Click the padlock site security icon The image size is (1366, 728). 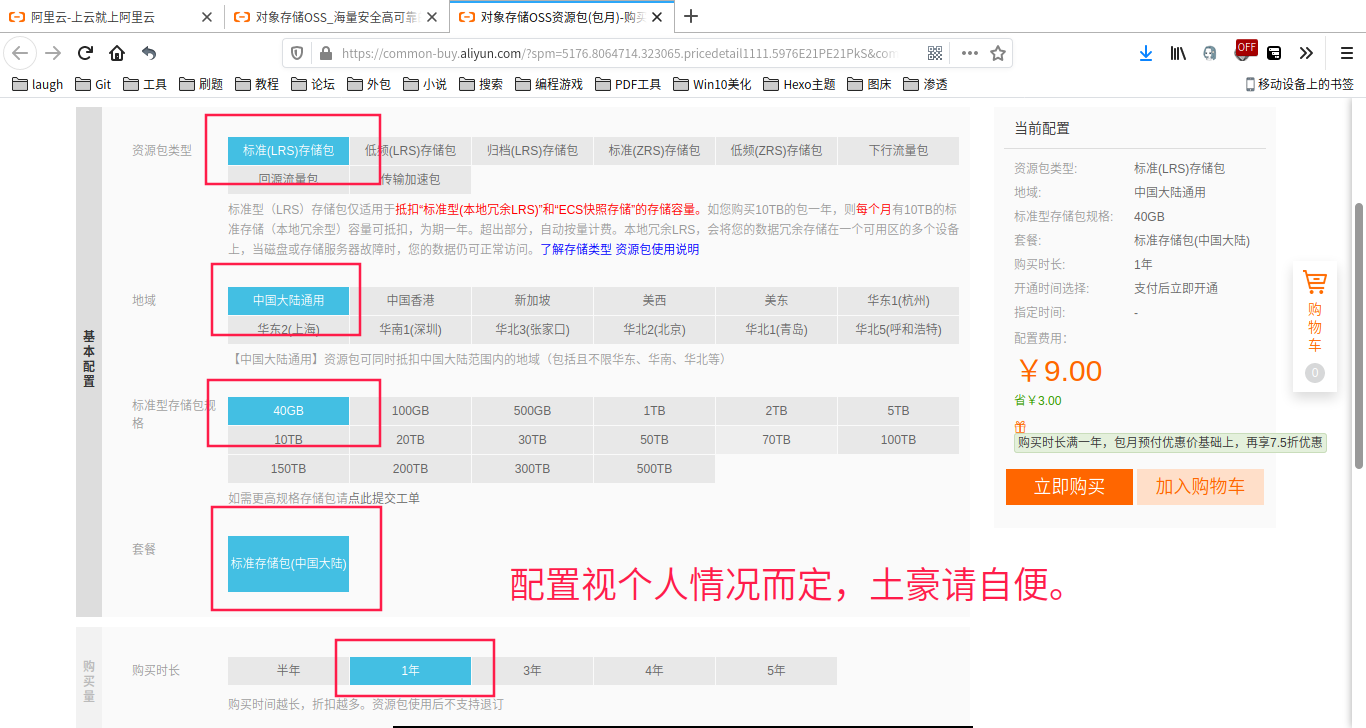click(325, 53)
